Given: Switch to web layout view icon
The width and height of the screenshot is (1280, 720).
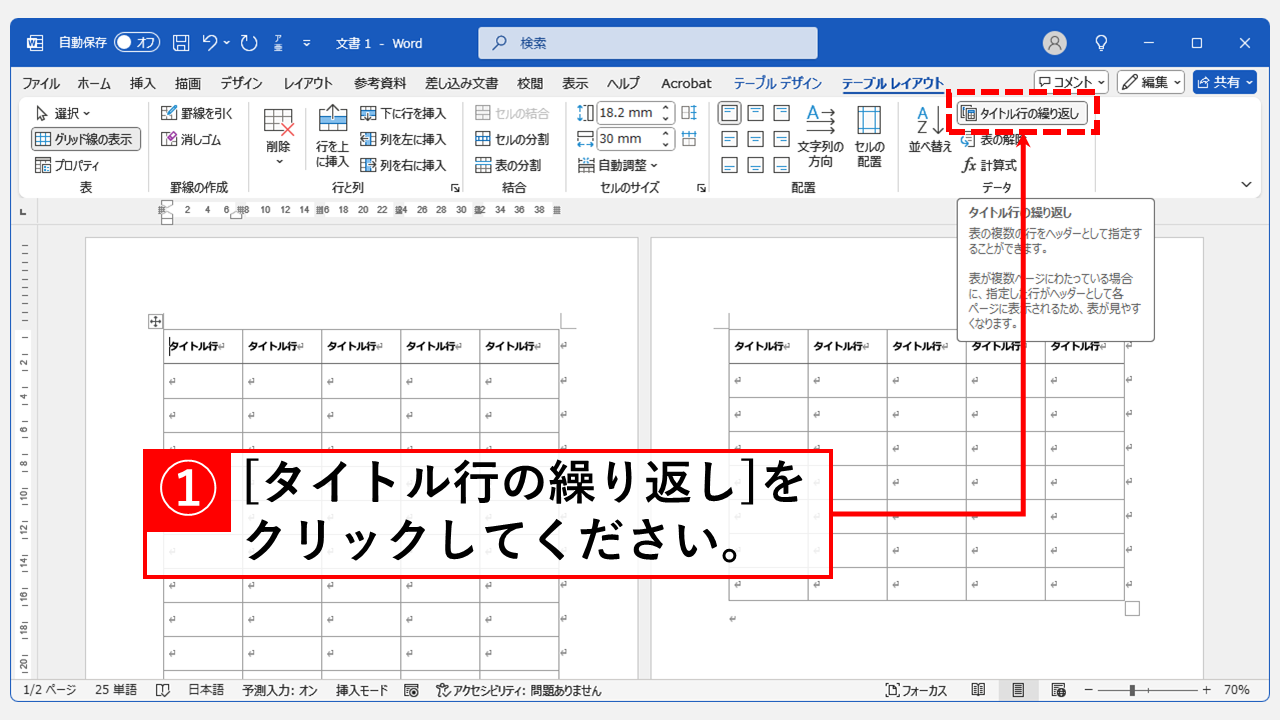Looking at the screenshot, I should [x=1058, y=690].
